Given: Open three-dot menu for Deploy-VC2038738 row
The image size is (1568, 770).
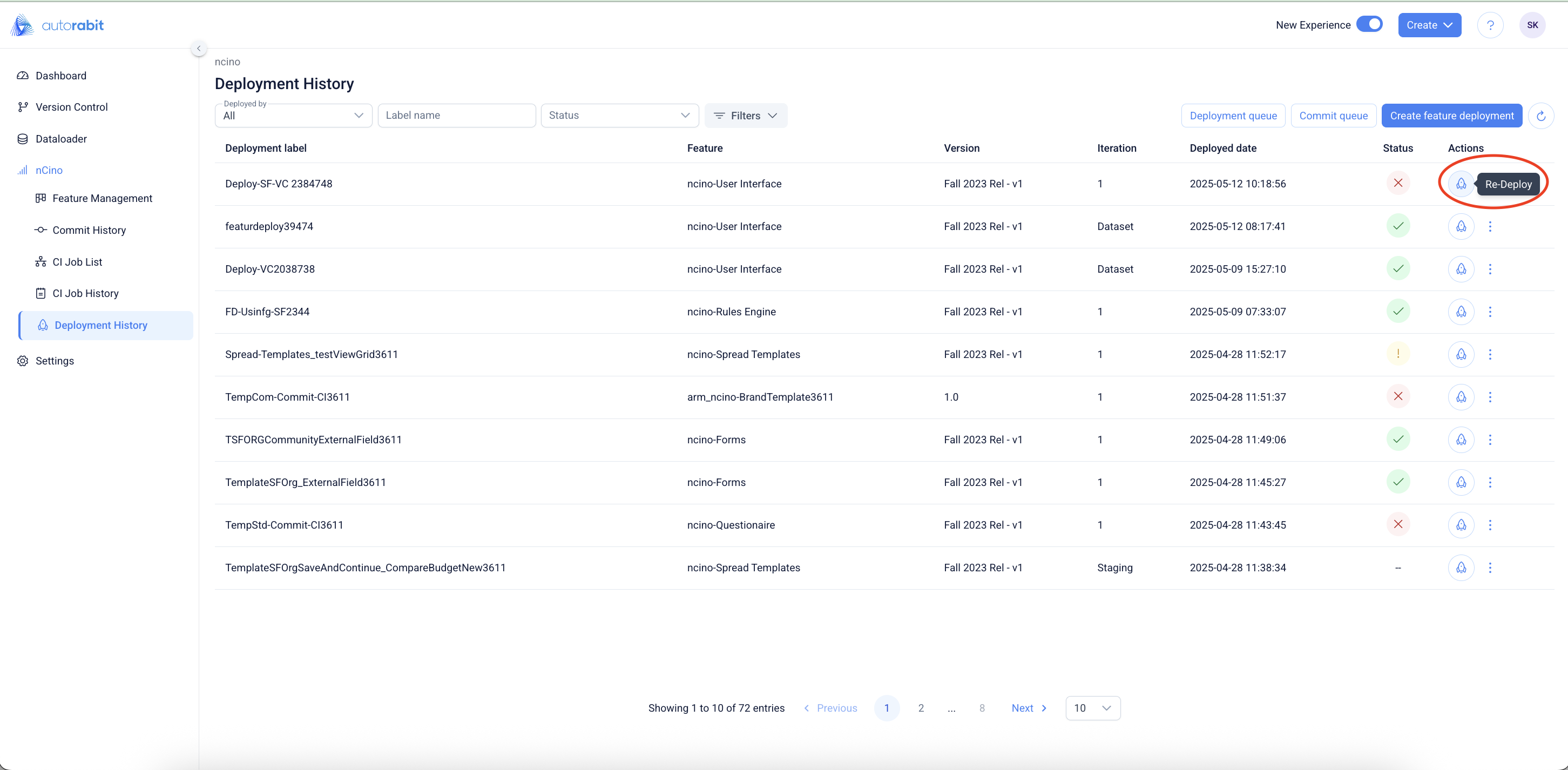Looking at the screenshot, I should pos(1490,269).
